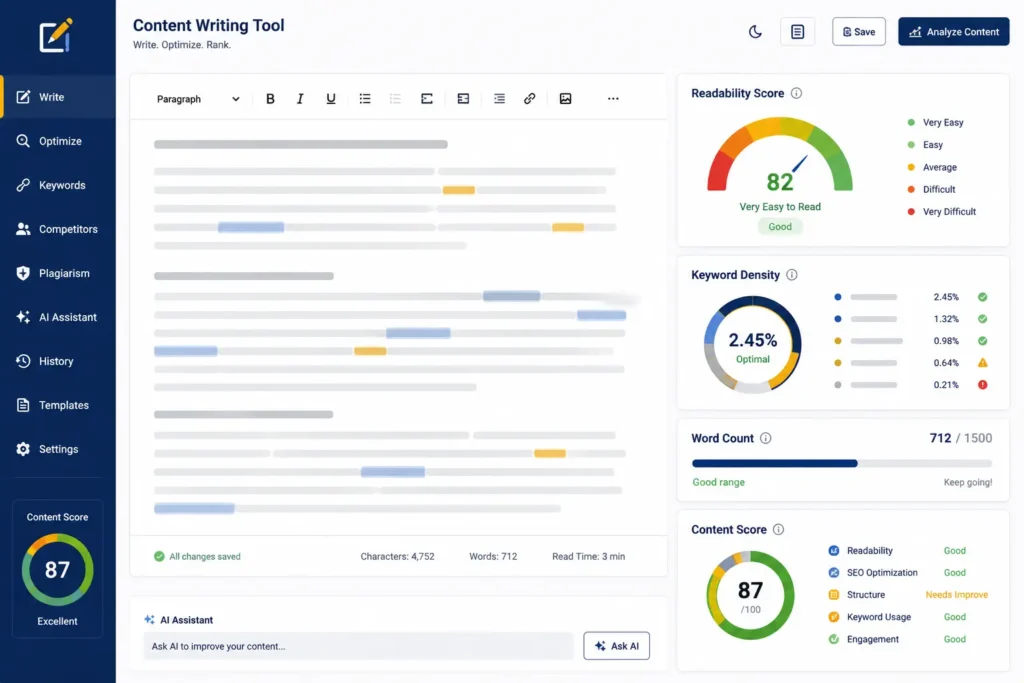Screen dimensions: 1024x683
Task: Insert a bulleted list
Action: [365, 99]
